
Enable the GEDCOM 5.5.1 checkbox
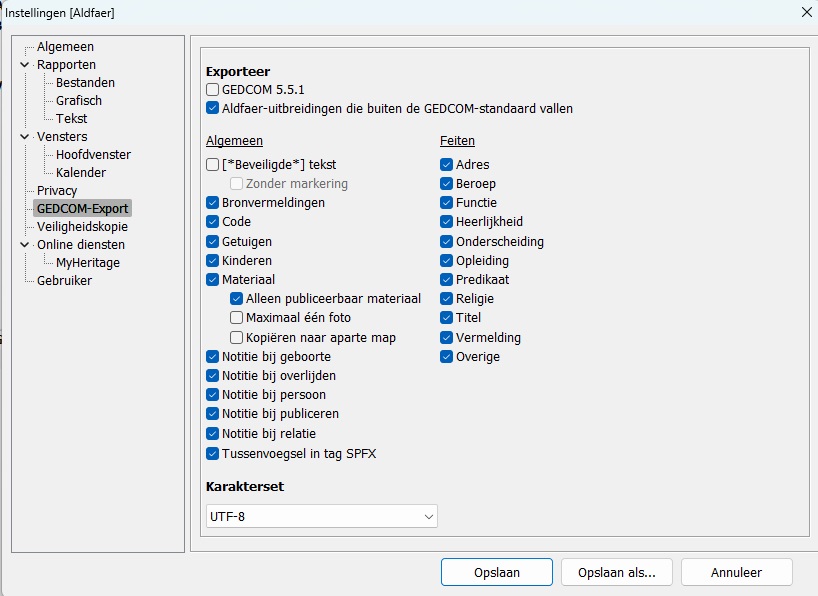pyautogui.click(x=213, y=90)
